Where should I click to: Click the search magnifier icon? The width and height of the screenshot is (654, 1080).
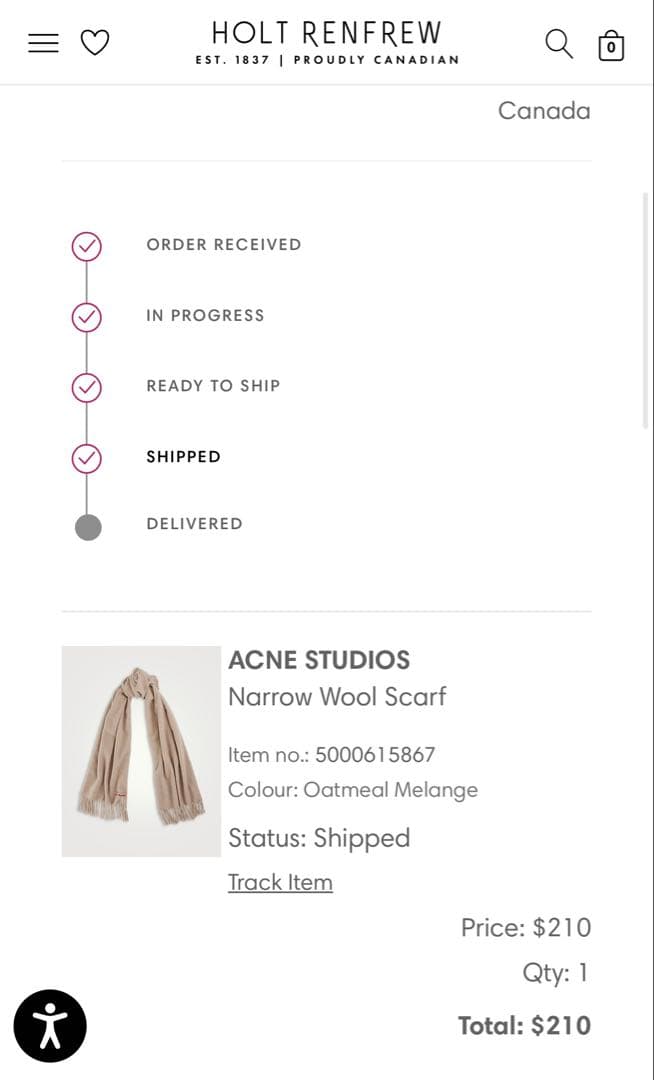(x=559, y=44)
